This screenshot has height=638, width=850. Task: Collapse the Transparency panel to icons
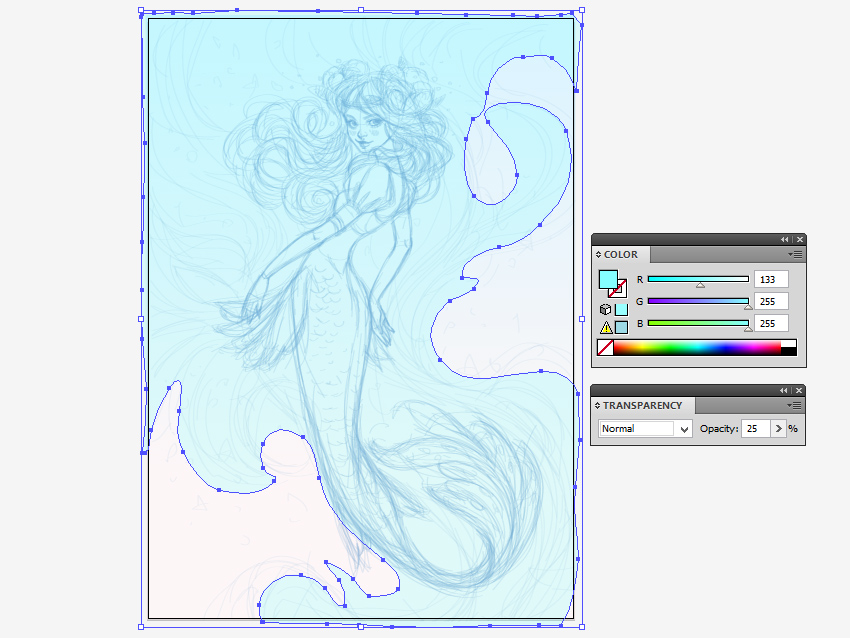coord(784,390)
